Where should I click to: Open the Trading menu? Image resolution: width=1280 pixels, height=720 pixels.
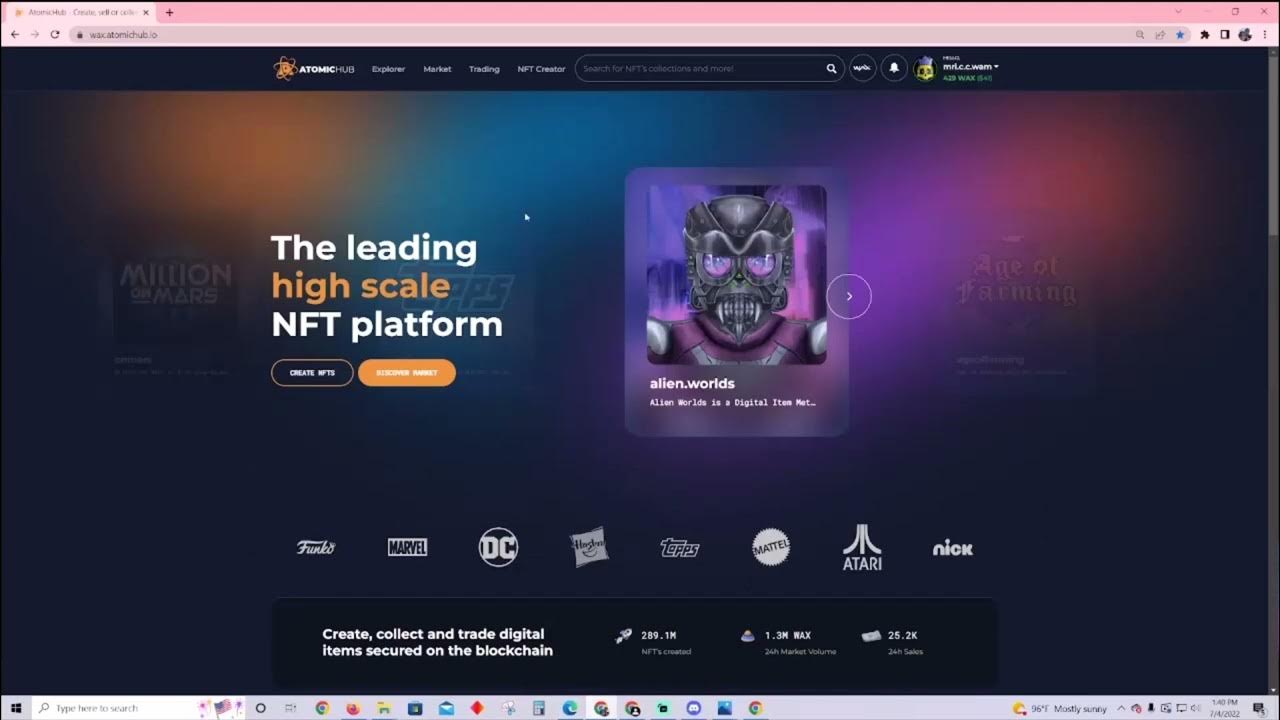click(x=484, y=69)
